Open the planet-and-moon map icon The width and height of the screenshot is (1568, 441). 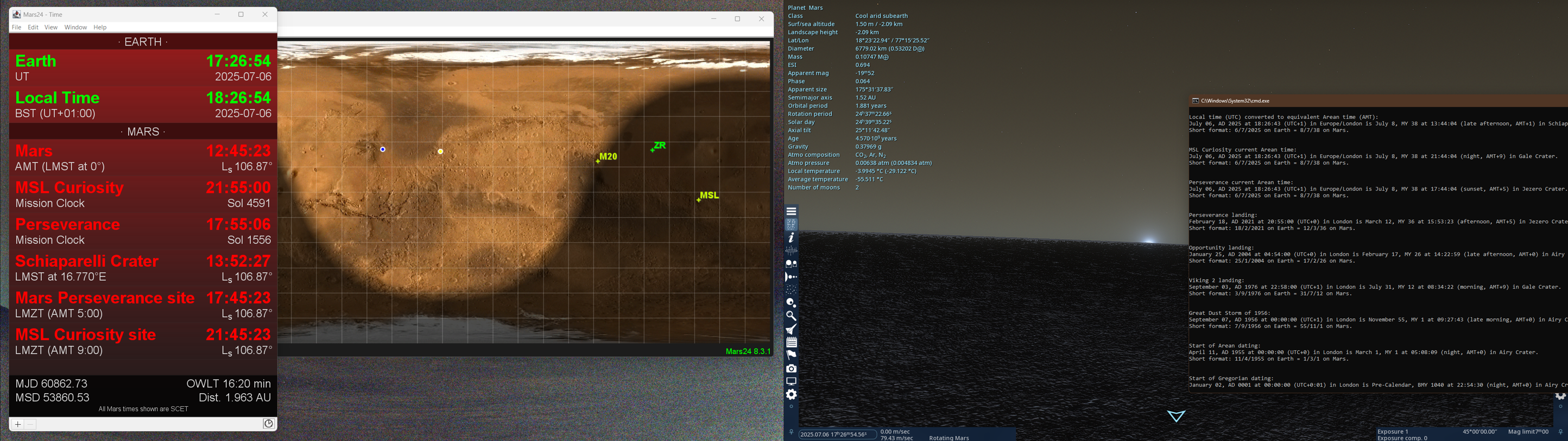[x=791, y=303]
